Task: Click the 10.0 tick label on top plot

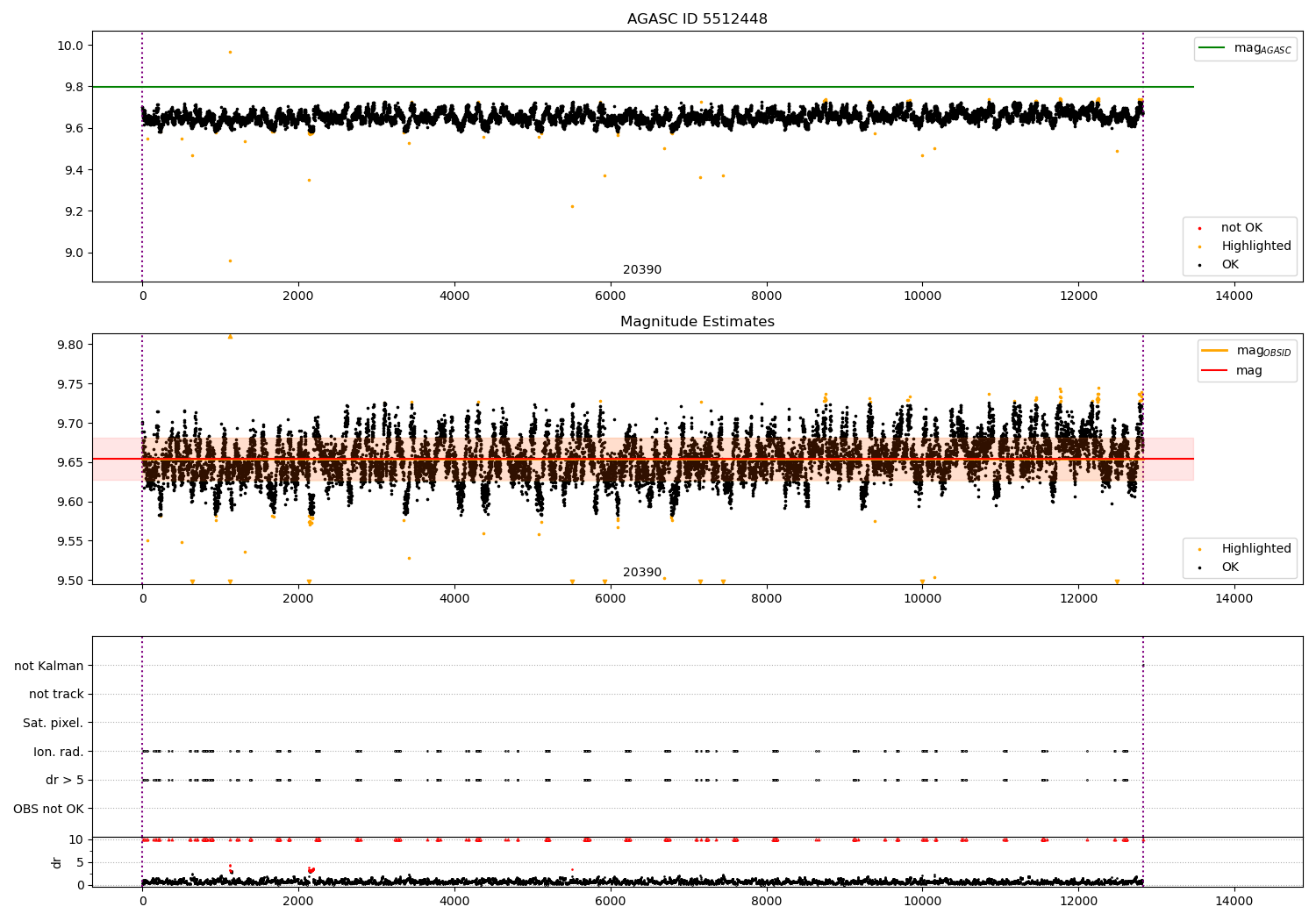Action: click(69, 46)
